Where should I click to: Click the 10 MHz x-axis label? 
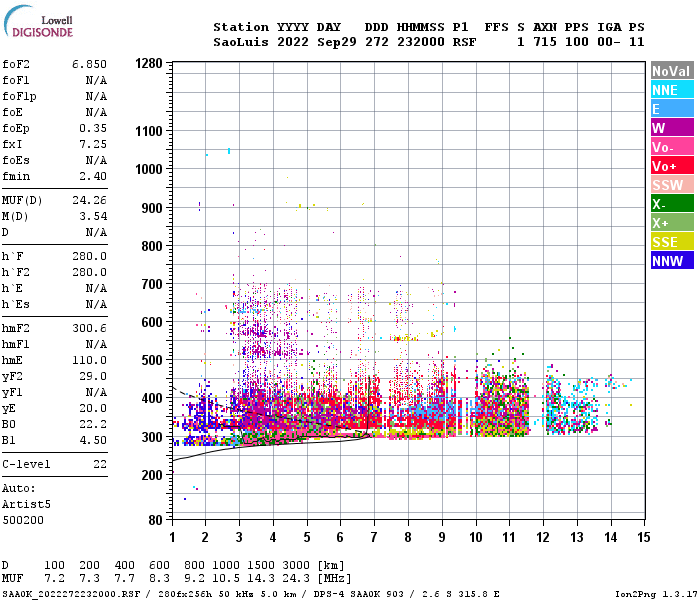click(476, 537)
